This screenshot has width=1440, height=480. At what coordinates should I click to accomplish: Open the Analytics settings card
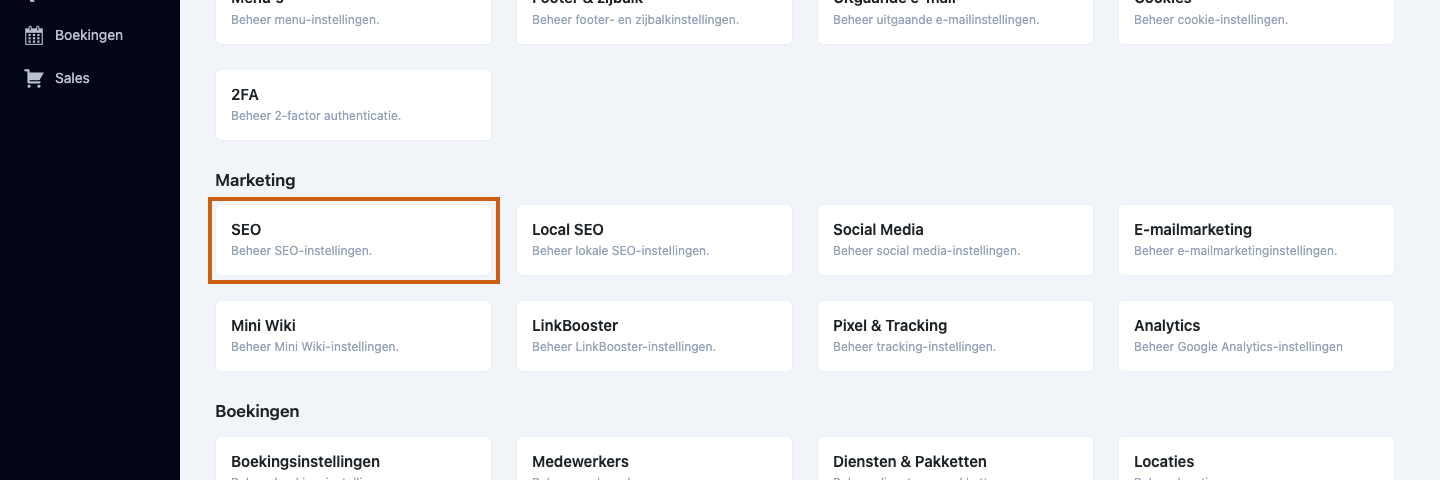pos(1257,336)
